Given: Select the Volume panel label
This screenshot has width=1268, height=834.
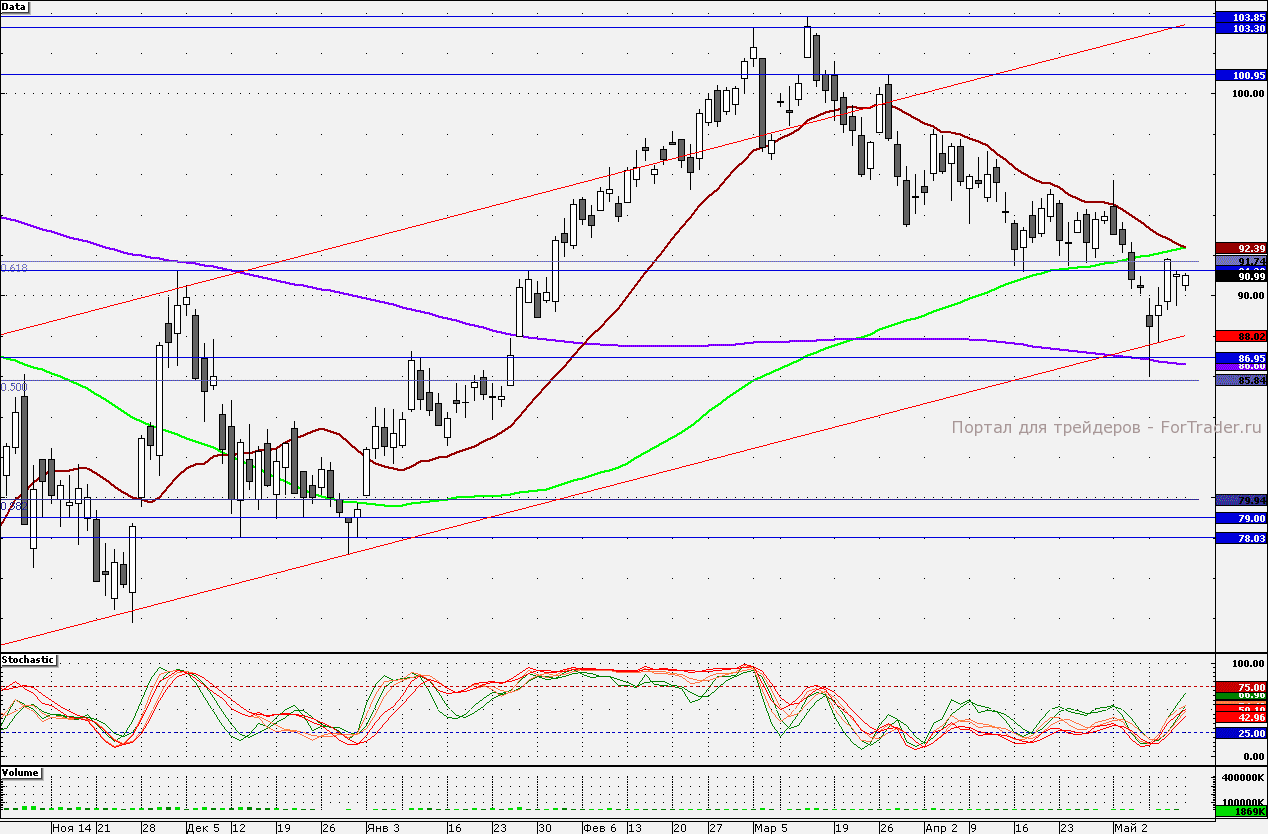Looking at the screenshot, I should [x=21, y=774].
